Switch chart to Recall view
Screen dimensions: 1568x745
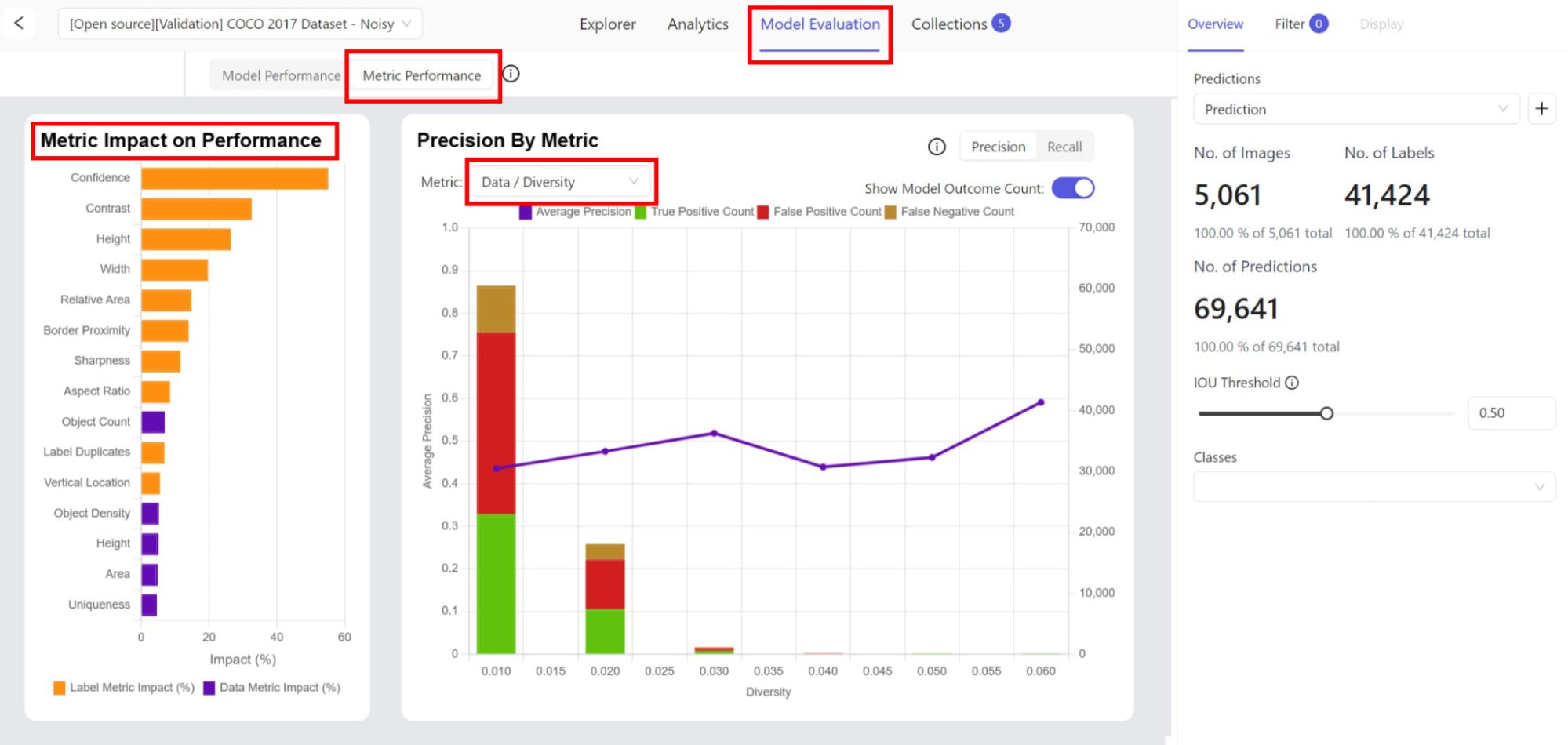(1064, 147)
